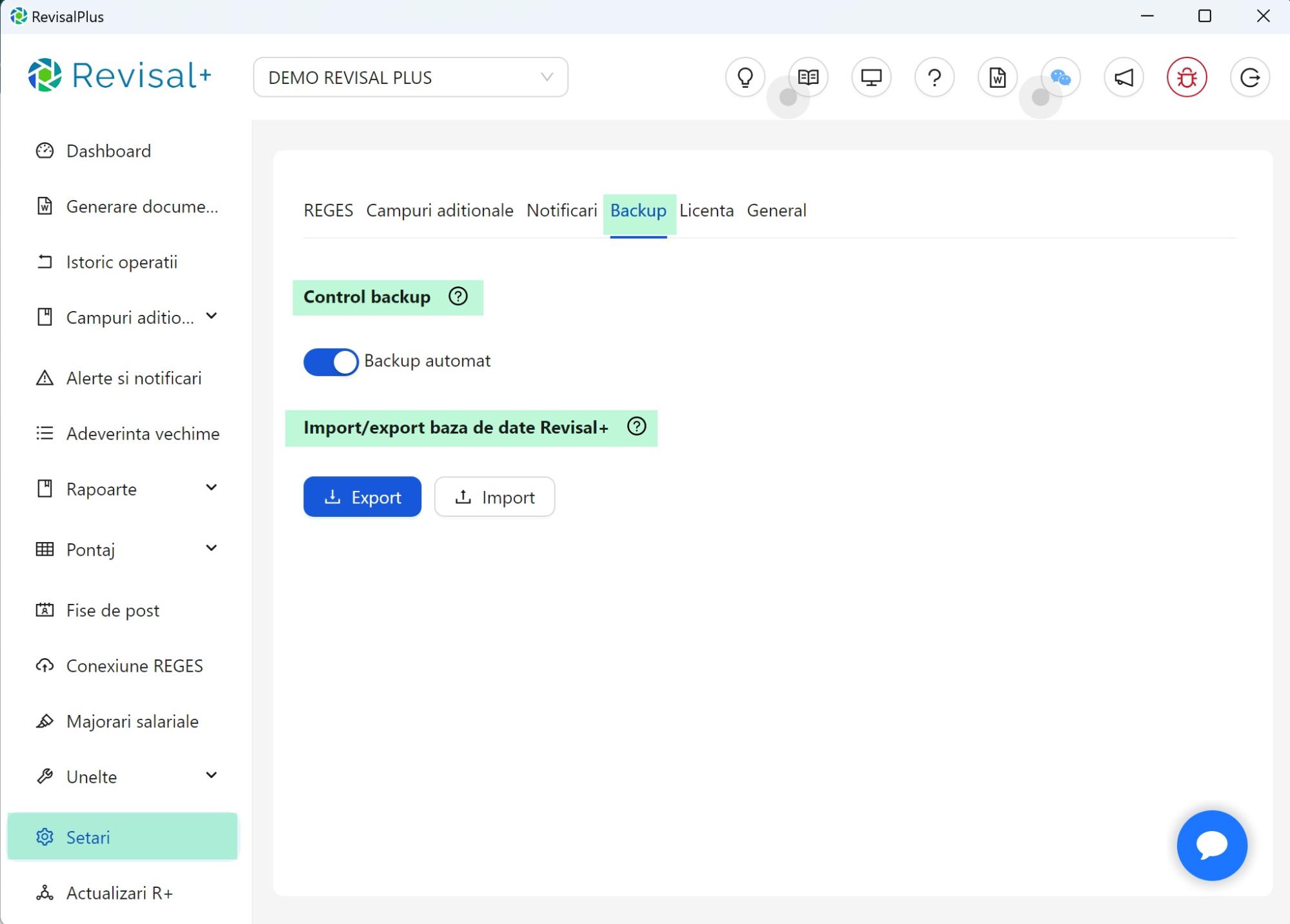1290x924 pixels.
Task: Disable the Backup automat toggle
Action: (x=330, y=361)
